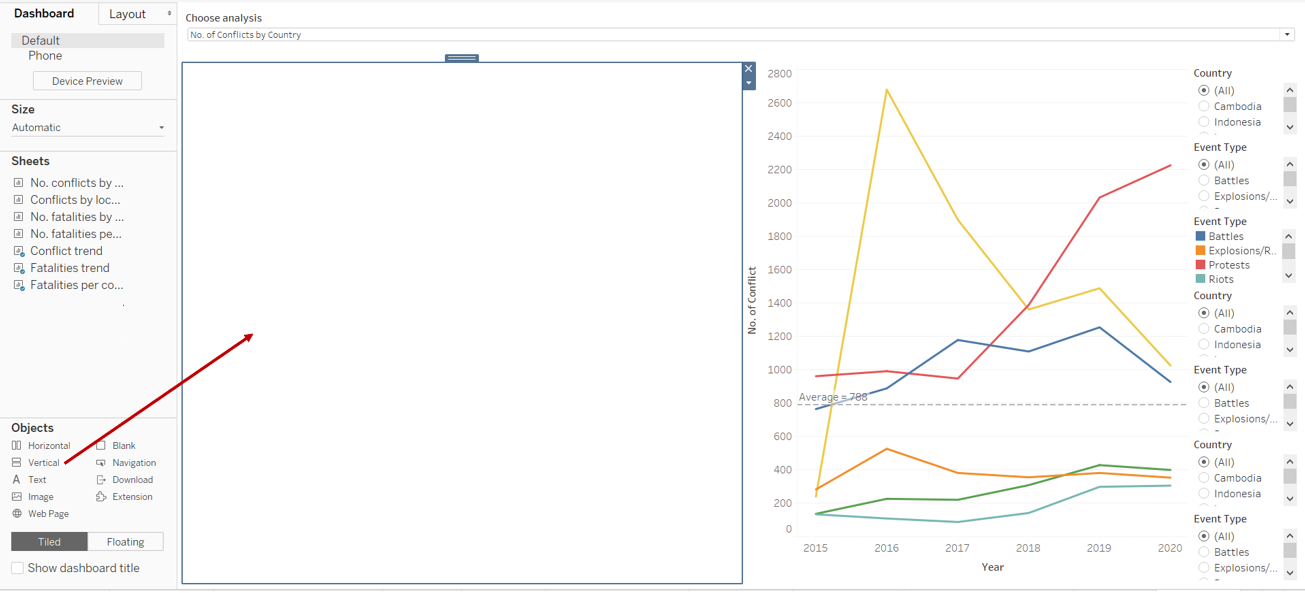Open the Conflict trend sheet
This screenshot has height=593, width=1305.
pos(66,251)
